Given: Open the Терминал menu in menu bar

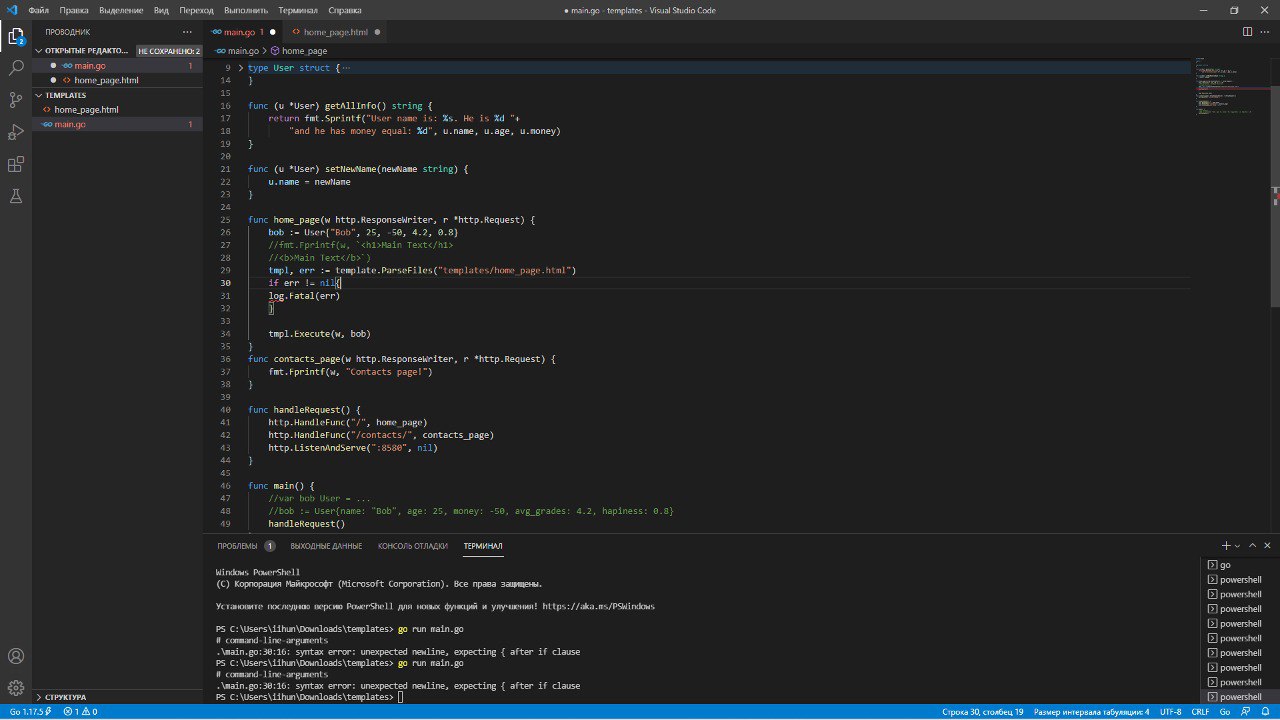Looking at the screenshot, I should (297, 10).
